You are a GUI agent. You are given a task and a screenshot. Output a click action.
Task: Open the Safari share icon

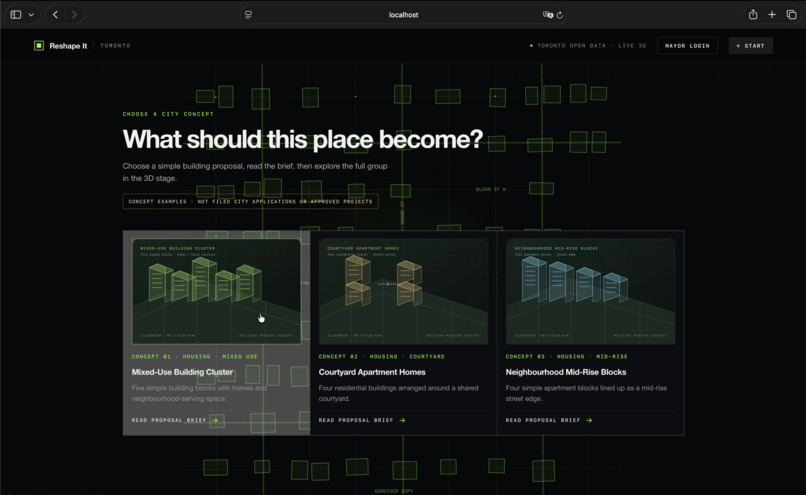pyautogui.click(x=753, y=14)
